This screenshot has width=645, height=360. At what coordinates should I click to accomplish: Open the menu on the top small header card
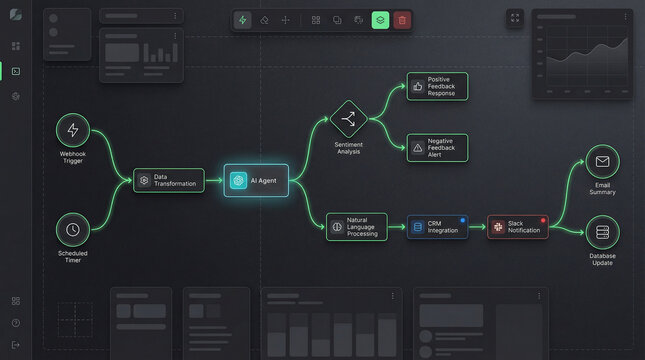[175, 16]
